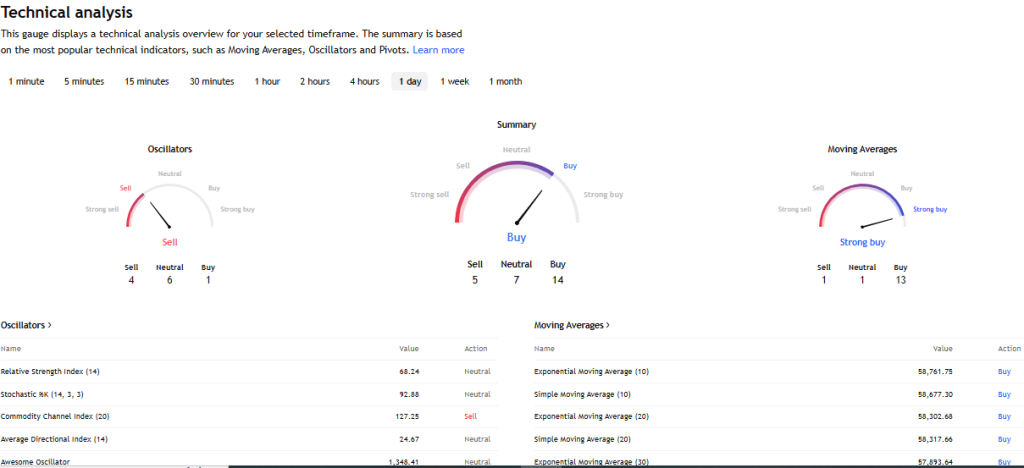Click the ADX value 24.67
This screenshot has width=1024, height=468.
409,439
